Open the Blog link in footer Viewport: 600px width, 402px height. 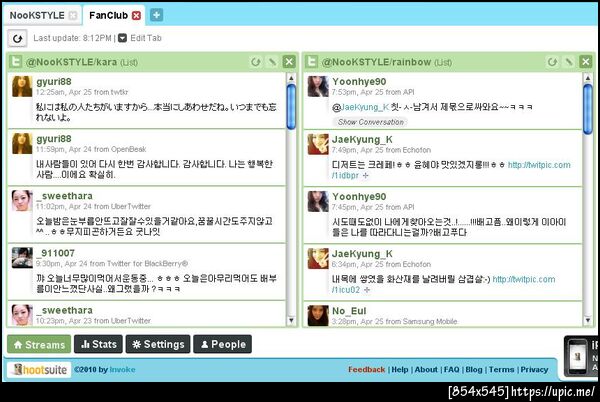click(474, 369)
